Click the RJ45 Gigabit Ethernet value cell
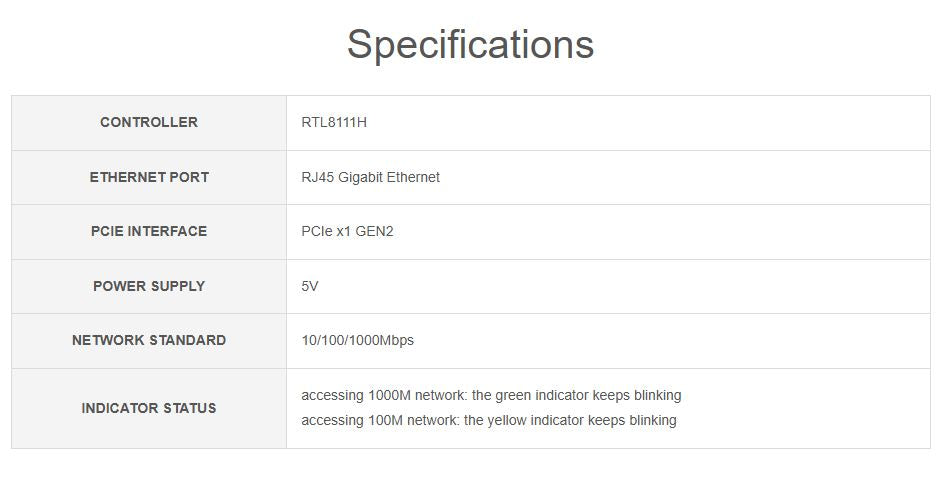 [370, 177]
